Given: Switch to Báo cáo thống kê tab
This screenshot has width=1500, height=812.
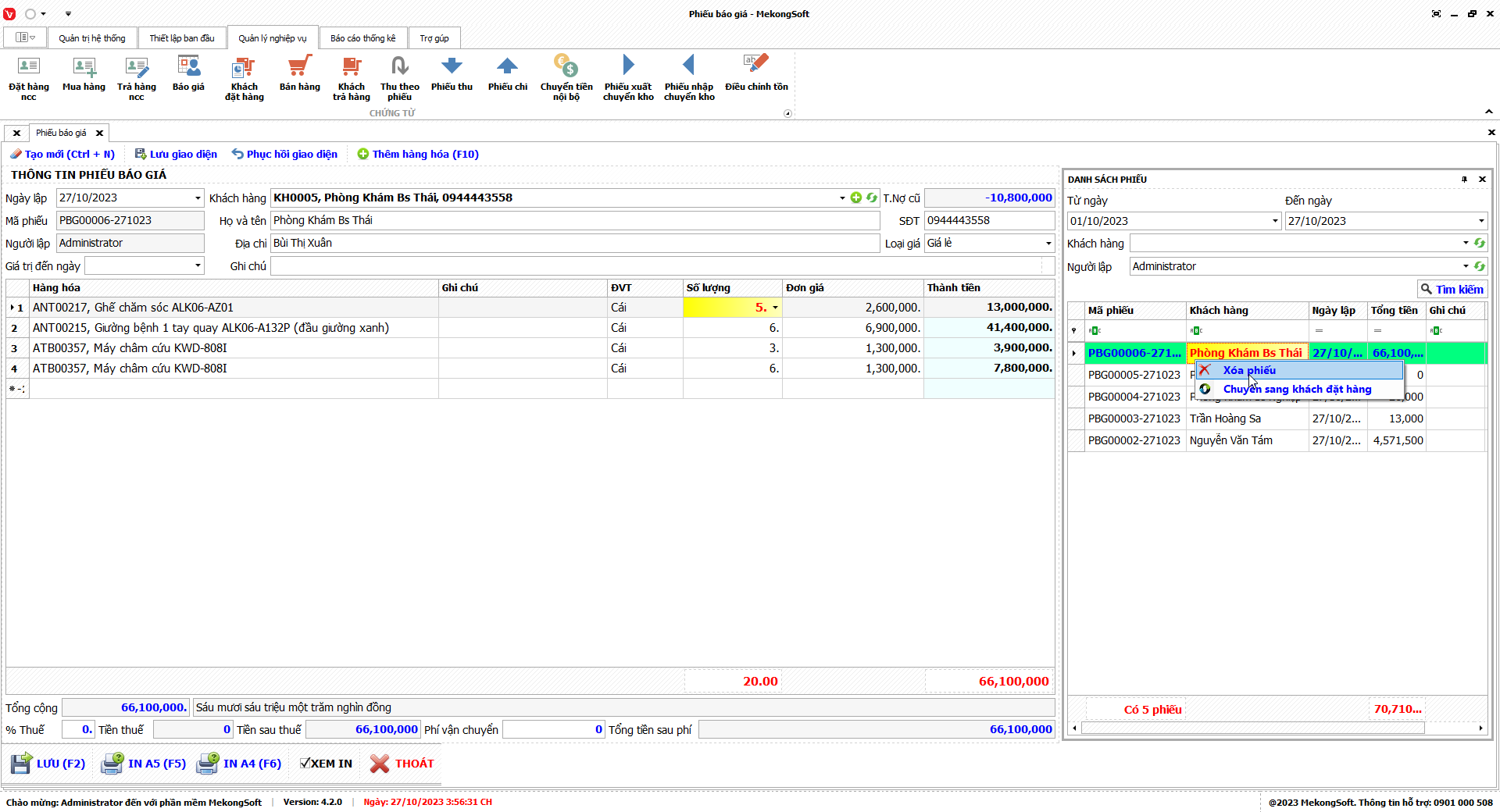Looking at the screenshot, I should pyautogui.click(x=362, y=38).
